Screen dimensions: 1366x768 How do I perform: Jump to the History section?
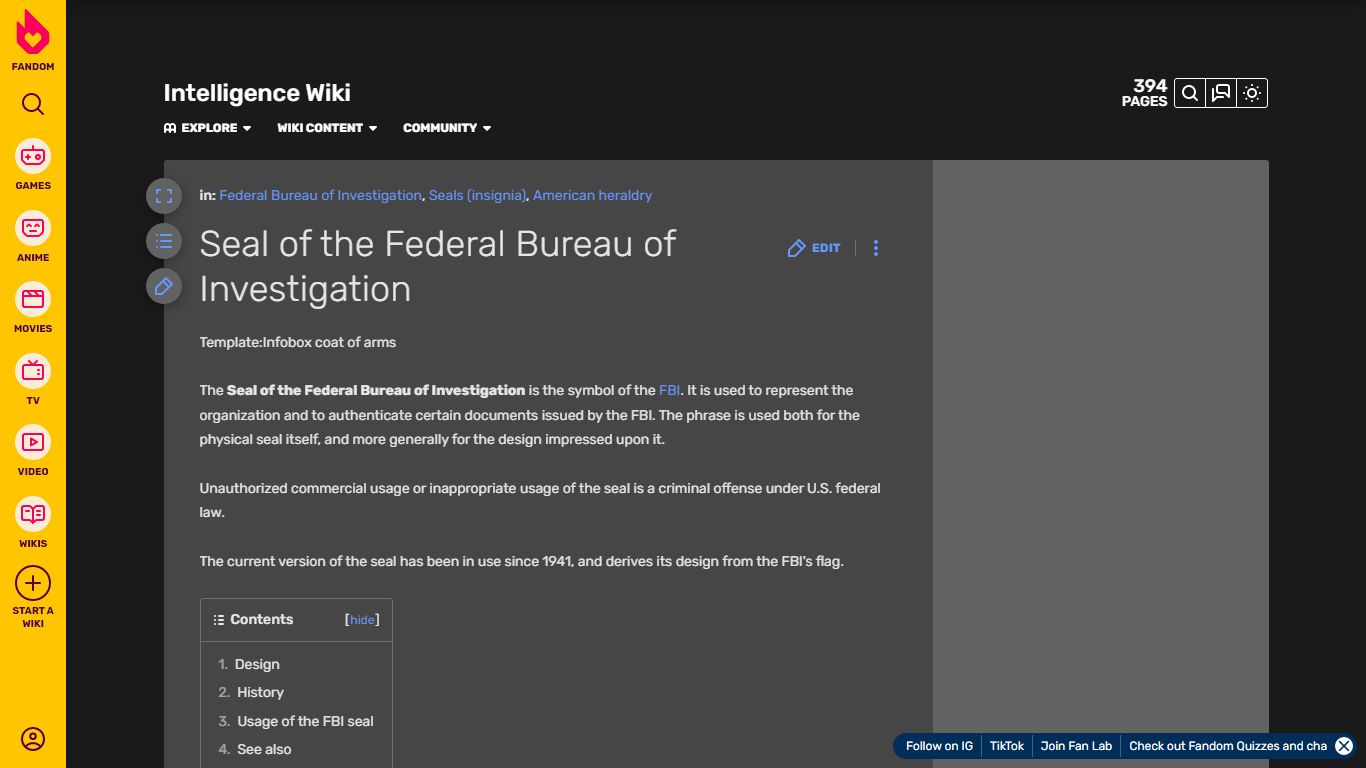260,692
